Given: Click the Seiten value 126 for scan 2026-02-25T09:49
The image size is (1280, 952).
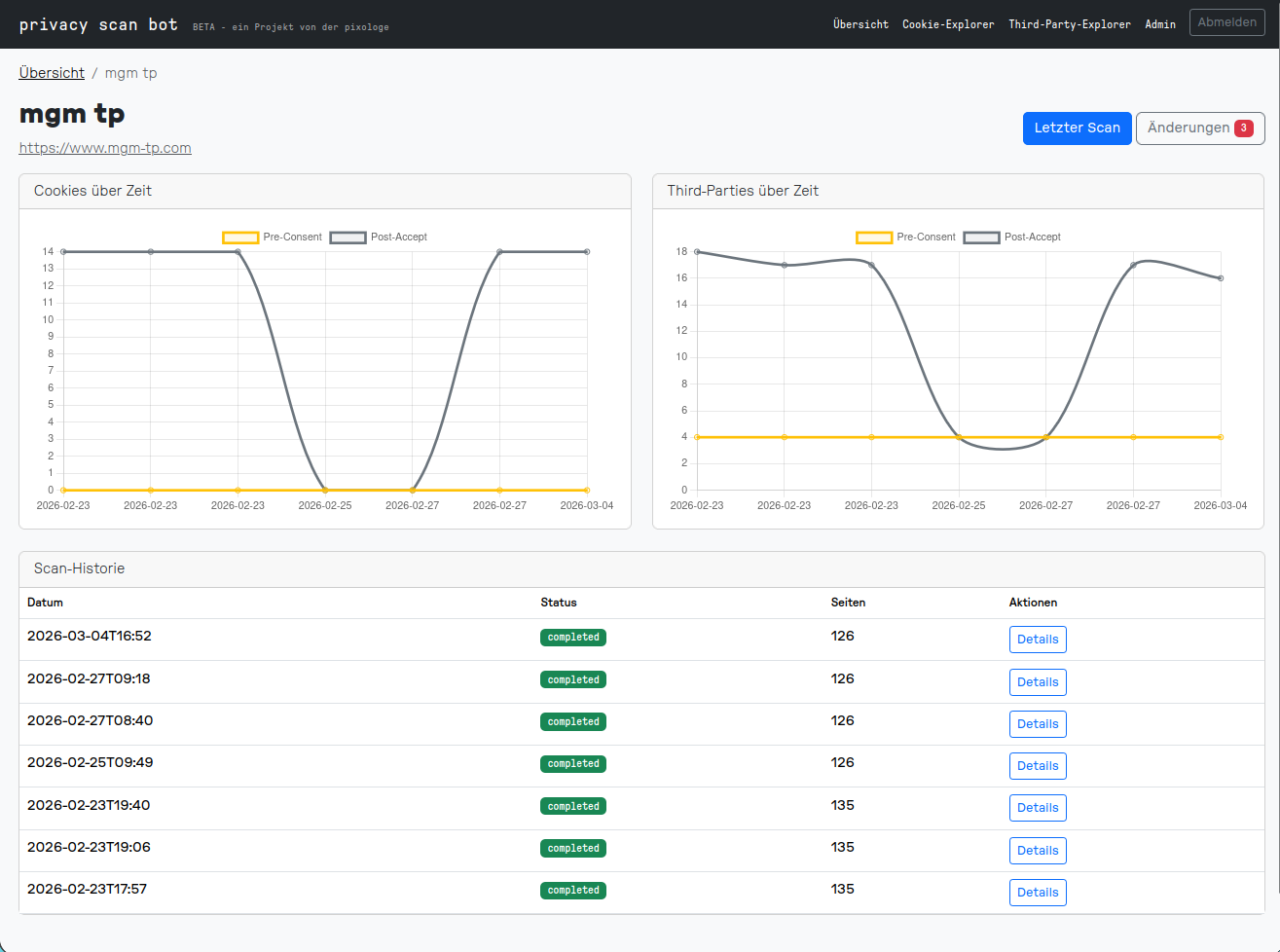Looking at the screenshot, I should tap(843, 763).
